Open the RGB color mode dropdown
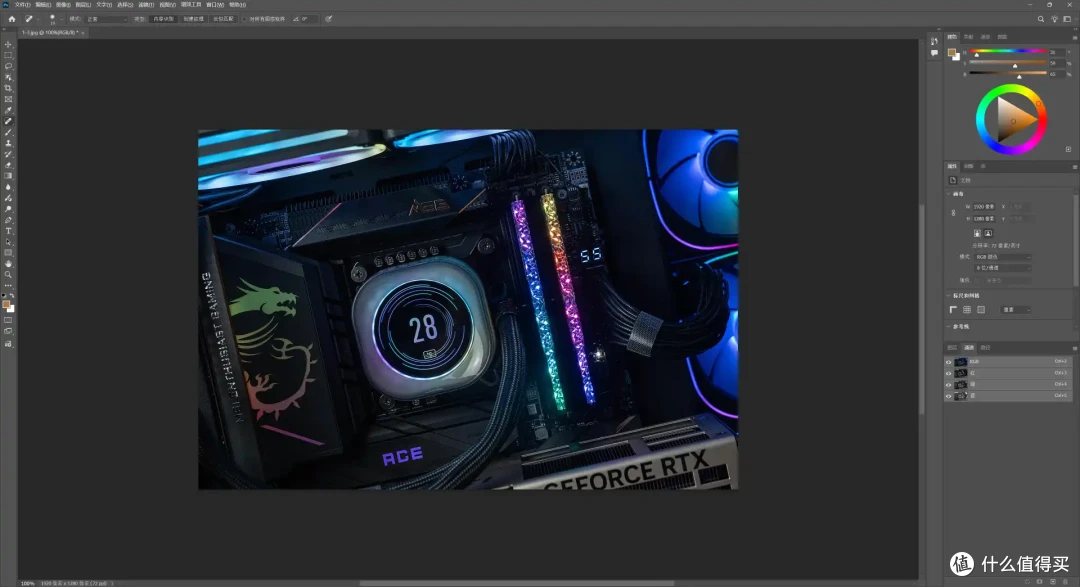1080x587 pixels. click(x=1003, y=257)
